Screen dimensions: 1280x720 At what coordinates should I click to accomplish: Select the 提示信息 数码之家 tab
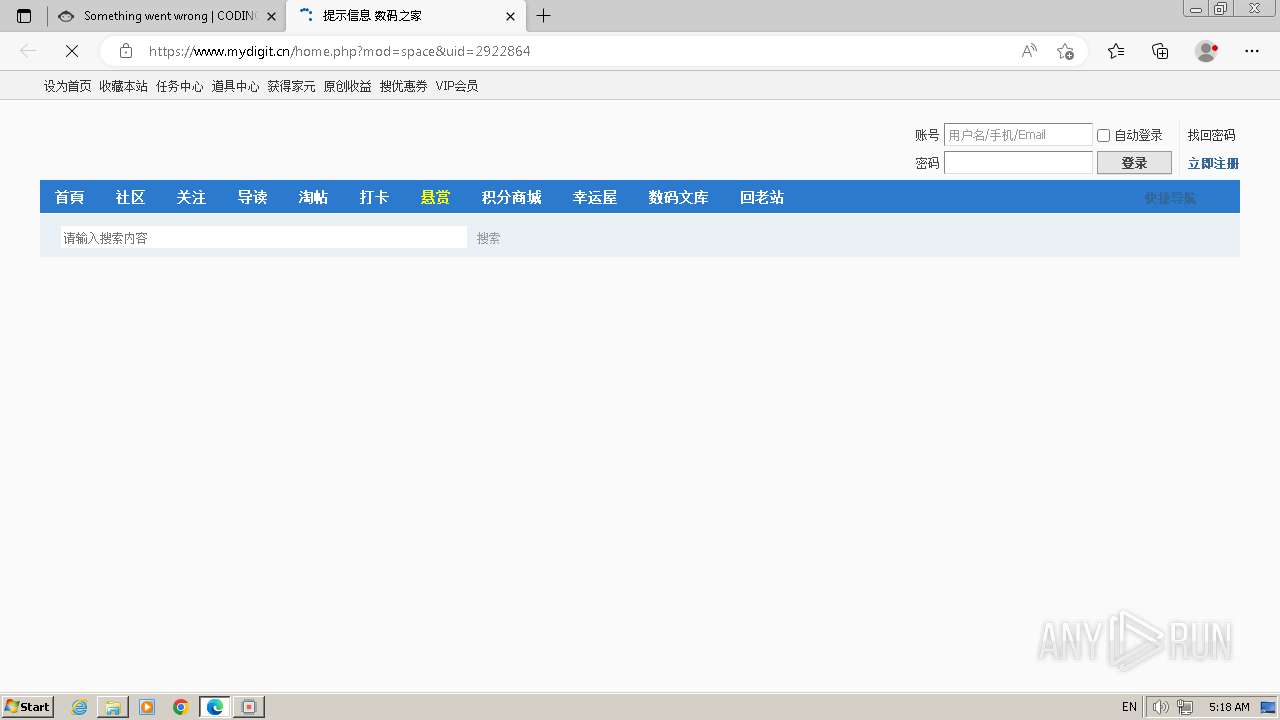tap(405, 16)
